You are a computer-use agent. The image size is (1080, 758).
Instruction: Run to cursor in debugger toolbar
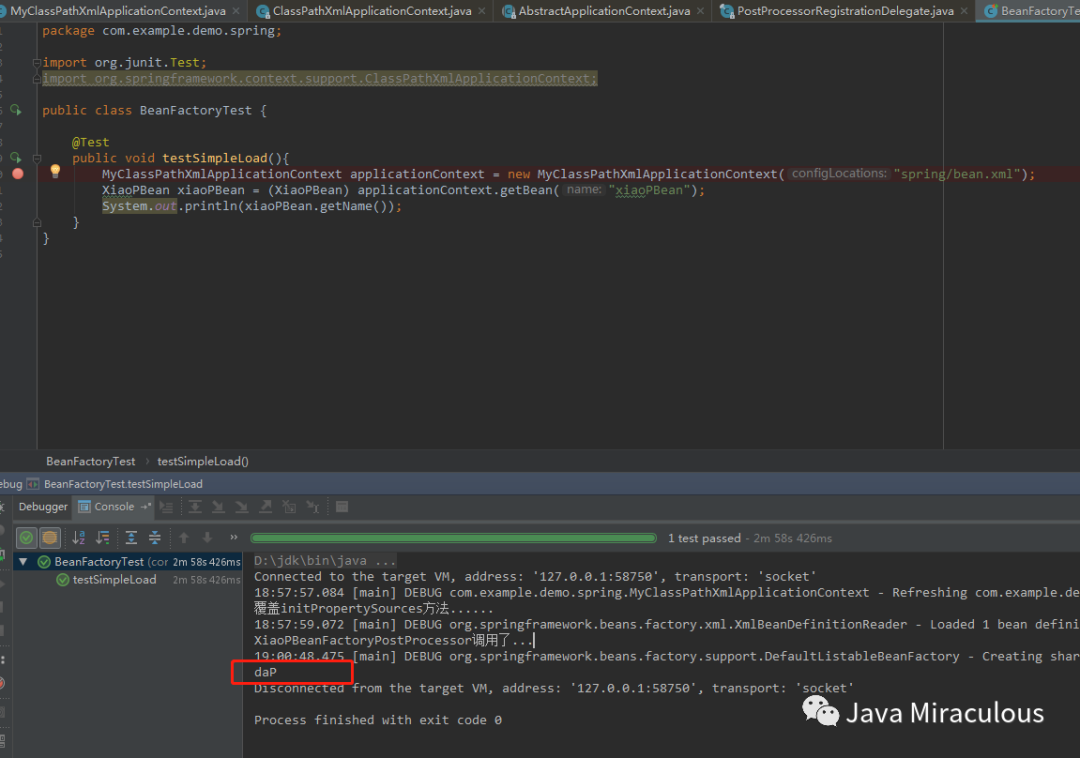313,507
